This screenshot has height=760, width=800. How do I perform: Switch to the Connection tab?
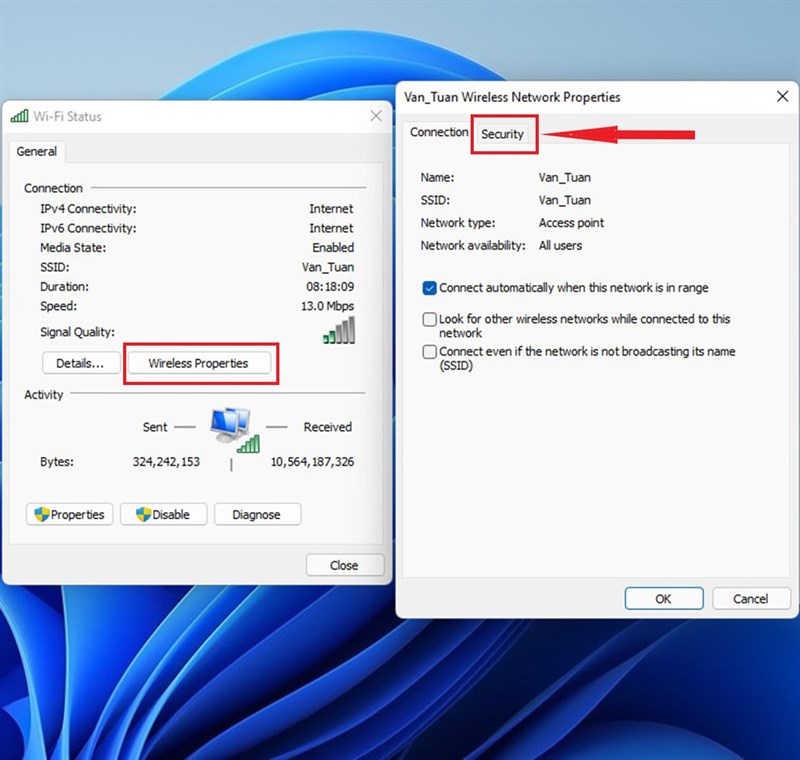(x=439, y=132)
